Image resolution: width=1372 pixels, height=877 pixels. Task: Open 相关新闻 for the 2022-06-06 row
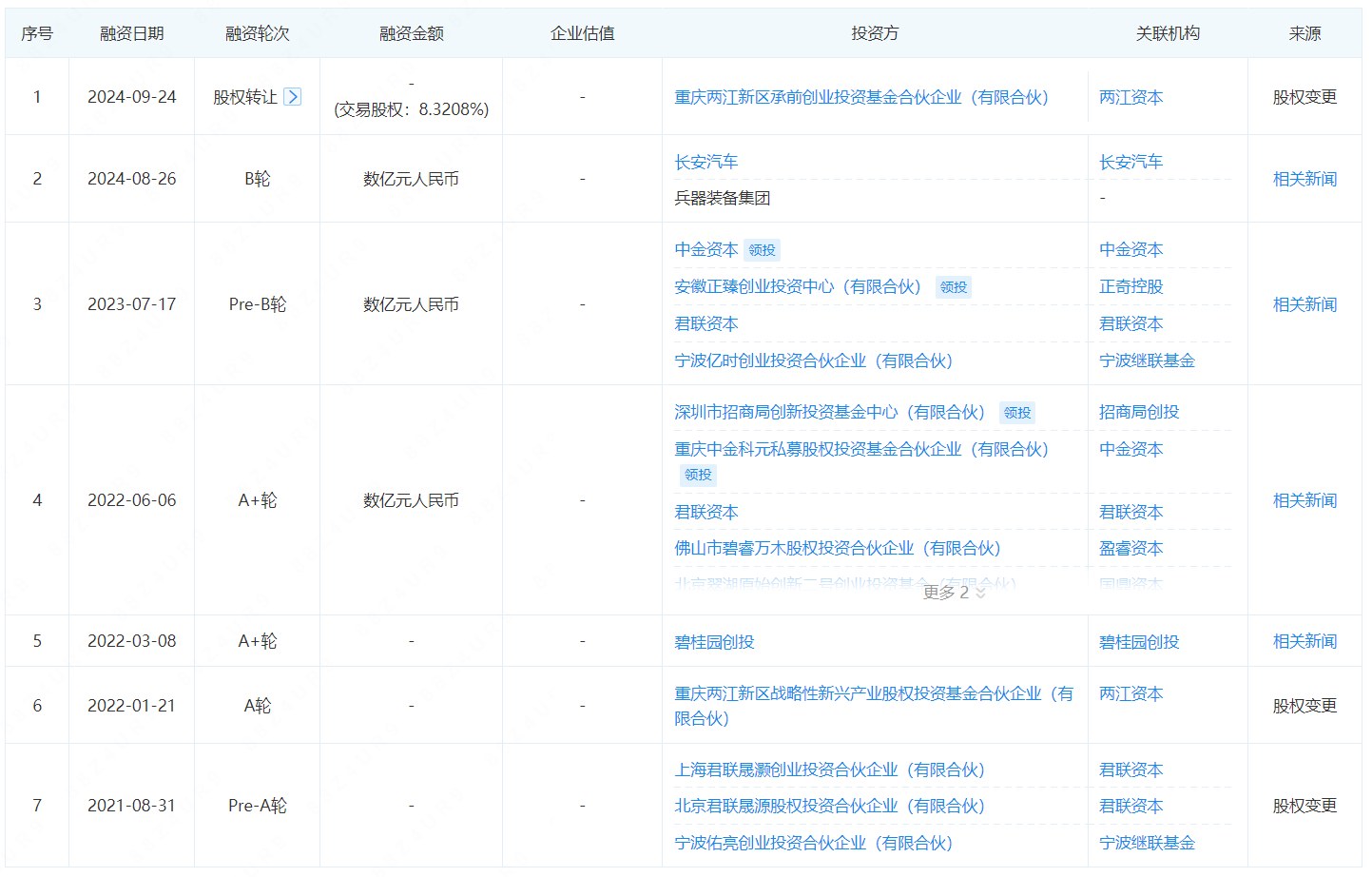[1304, 500]
